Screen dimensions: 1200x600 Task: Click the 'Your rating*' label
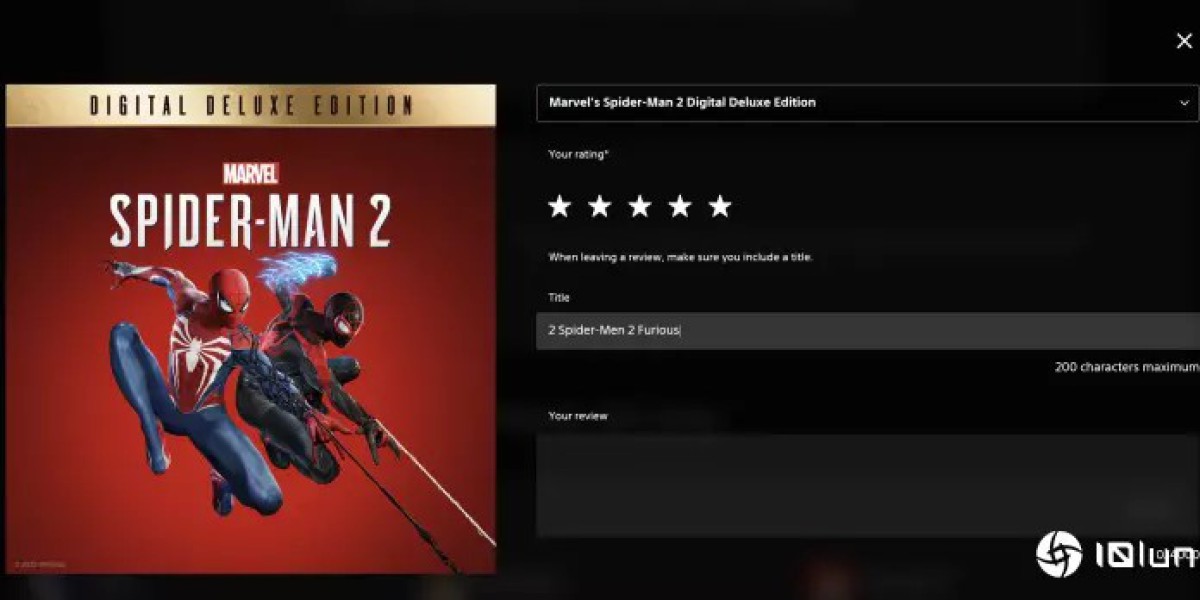pos(579,154)
